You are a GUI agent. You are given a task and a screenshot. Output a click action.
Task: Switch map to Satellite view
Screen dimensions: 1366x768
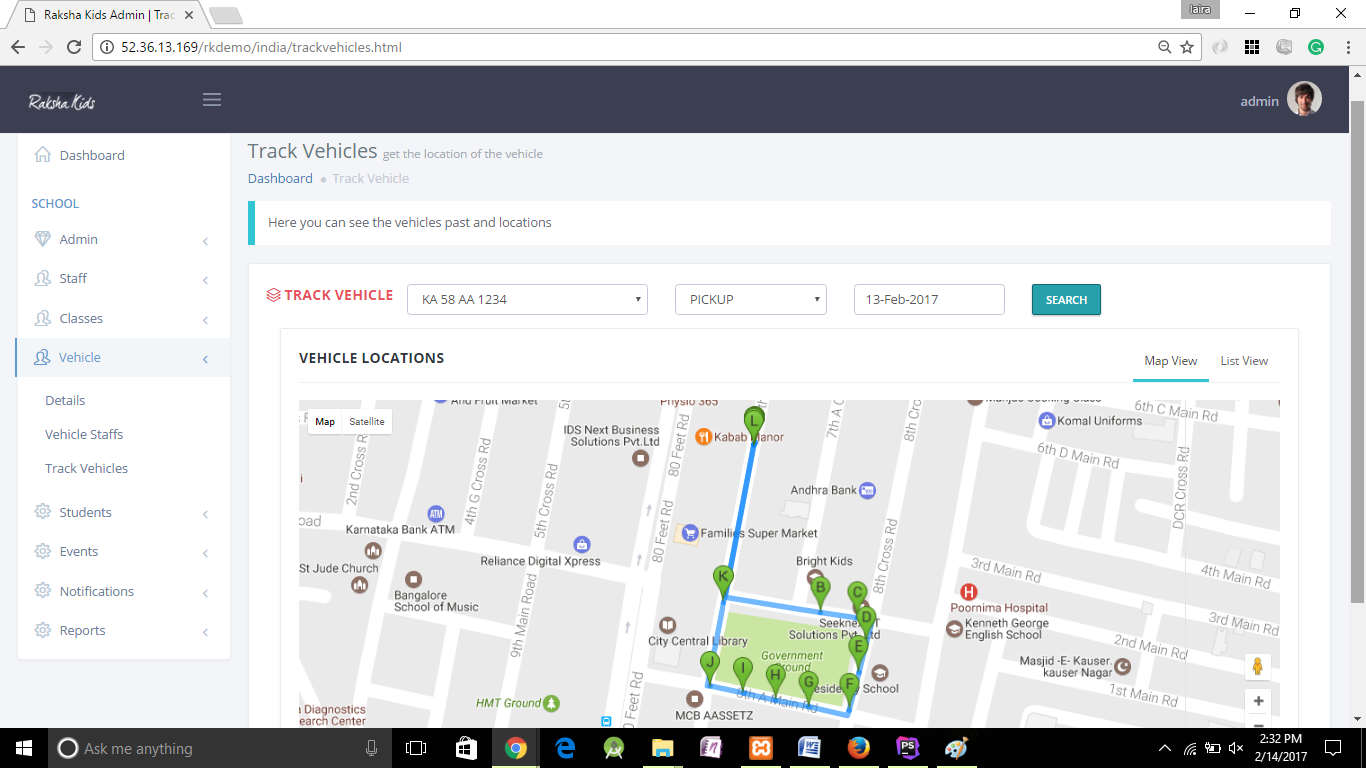tap(367, 422)
